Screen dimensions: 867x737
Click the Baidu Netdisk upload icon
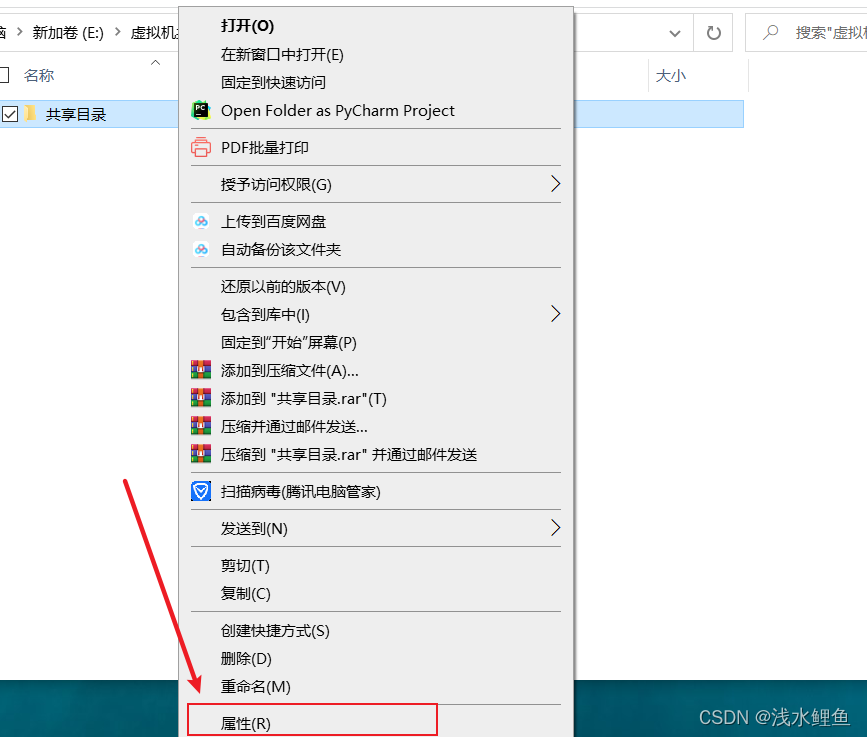pos(201,222)
